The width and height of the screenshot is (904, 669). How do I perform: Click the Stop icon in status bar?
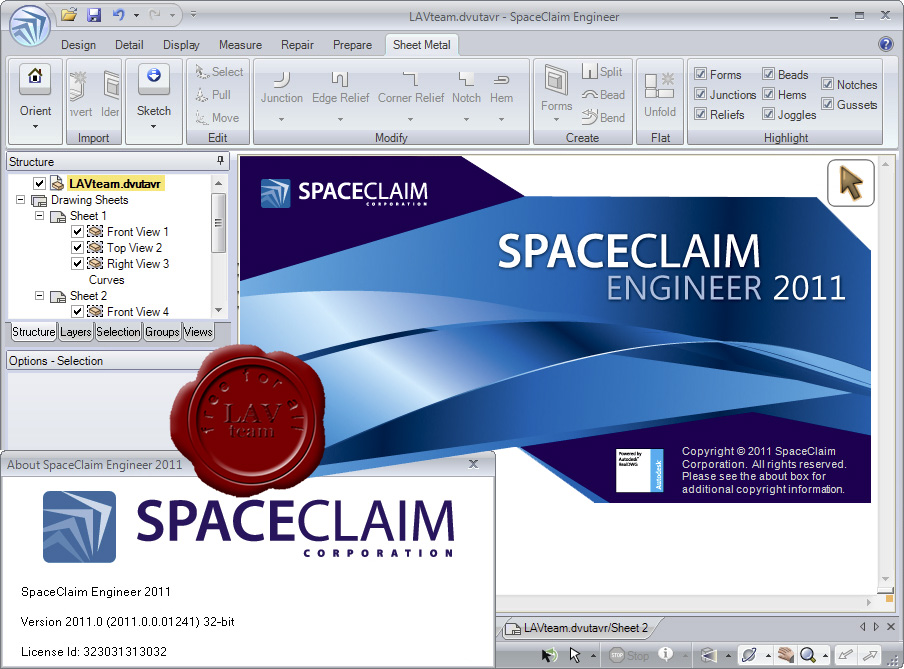[630, 655]
